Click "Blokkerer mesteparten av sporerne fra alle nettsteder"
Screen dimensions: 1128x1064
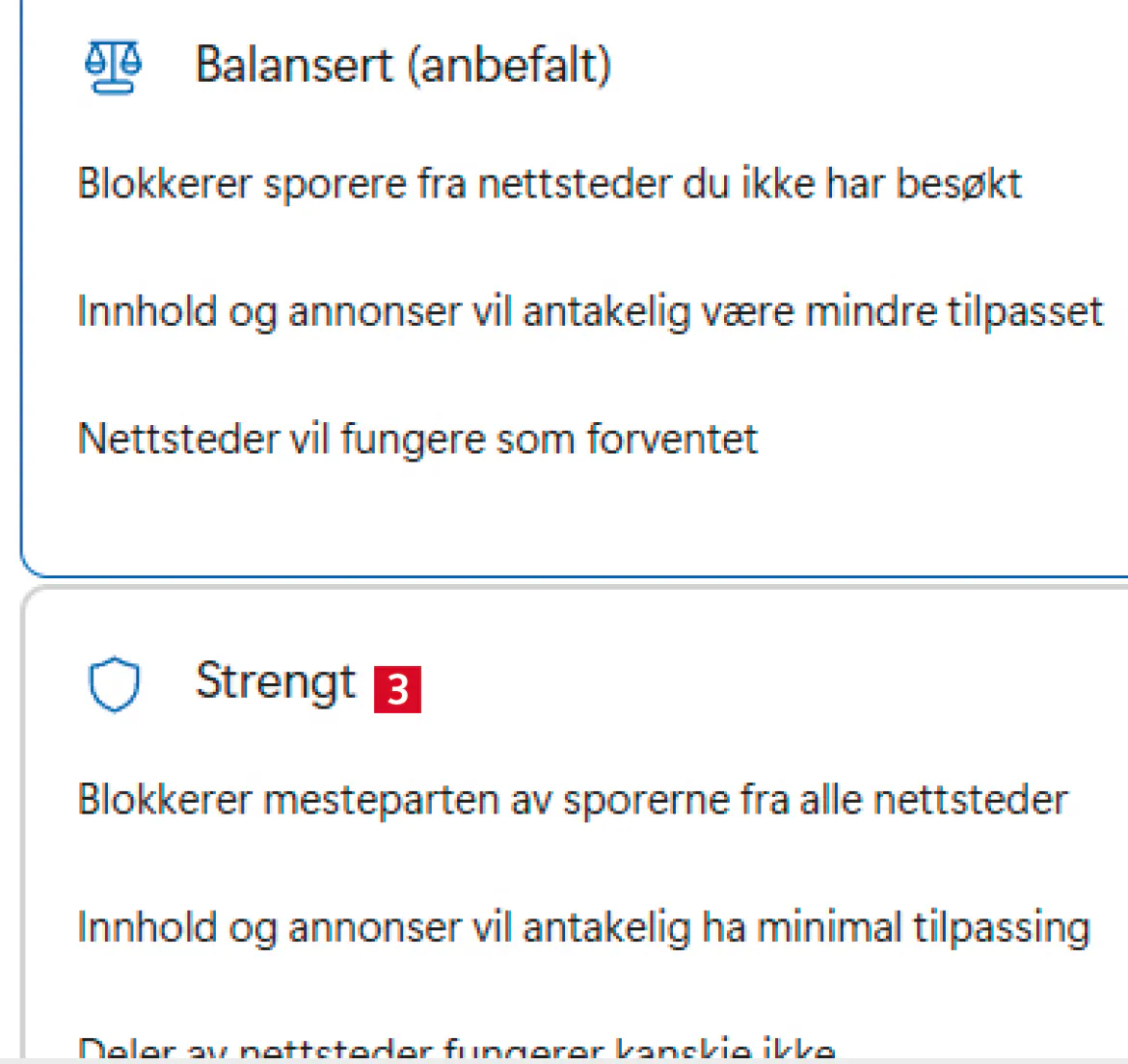(x=572, y=800)
